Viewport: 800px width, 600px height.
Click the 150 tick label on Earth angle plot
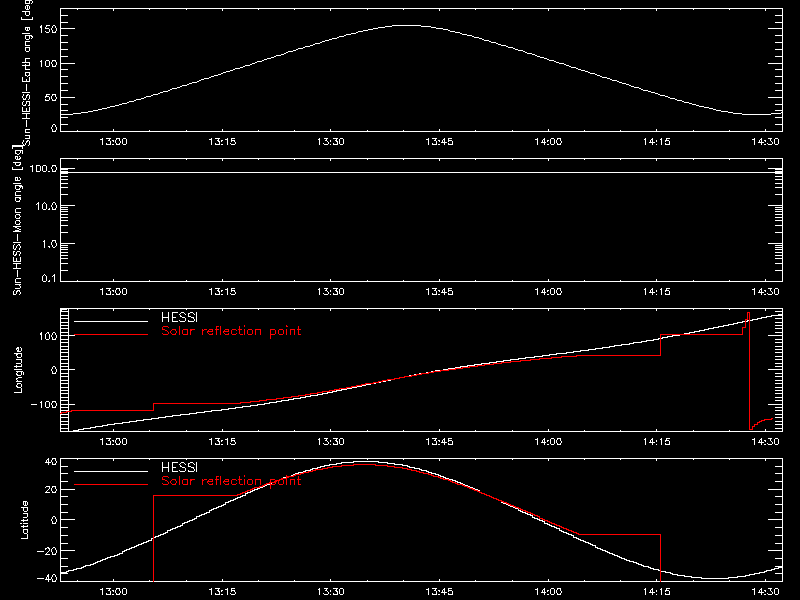[x=47, y=30]
